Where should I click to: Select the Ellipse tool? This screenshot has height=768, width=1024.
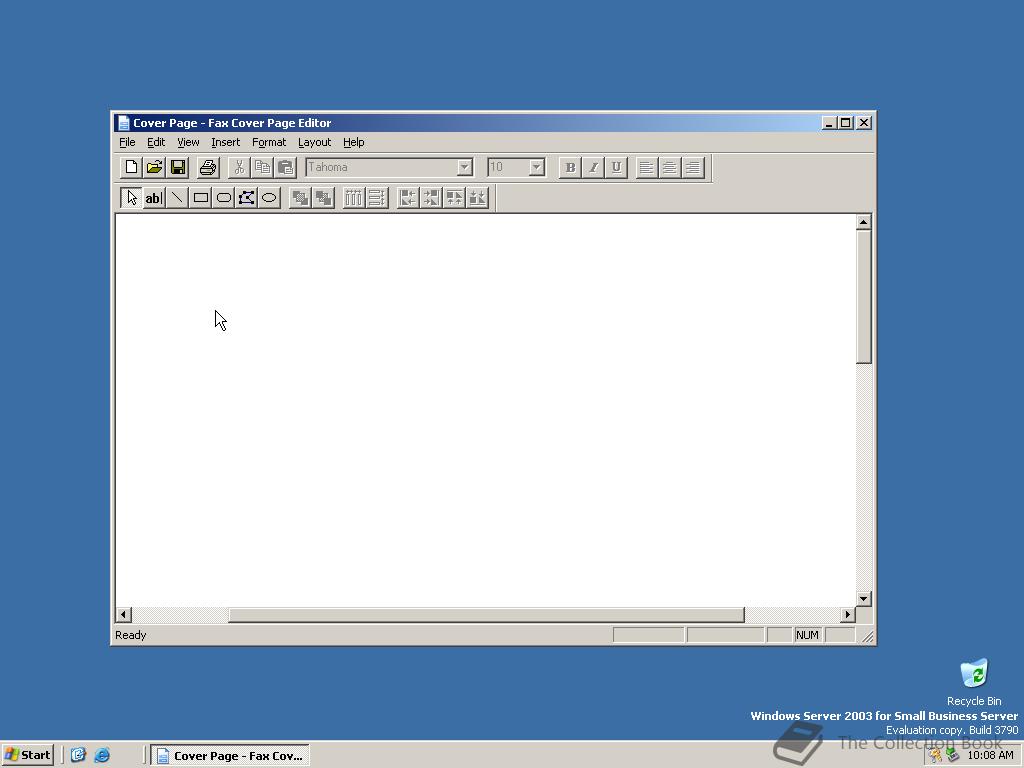(269, 198)
